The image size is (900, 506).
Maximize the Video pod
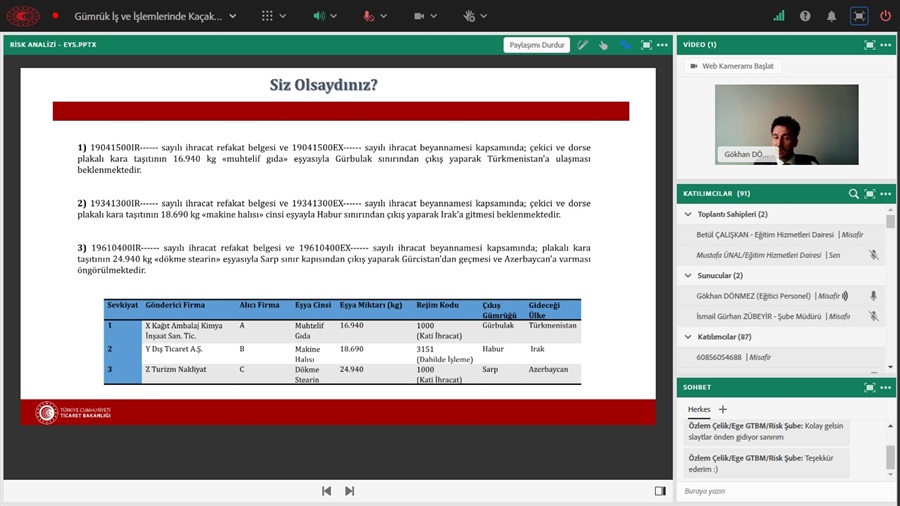coord(869,45)
